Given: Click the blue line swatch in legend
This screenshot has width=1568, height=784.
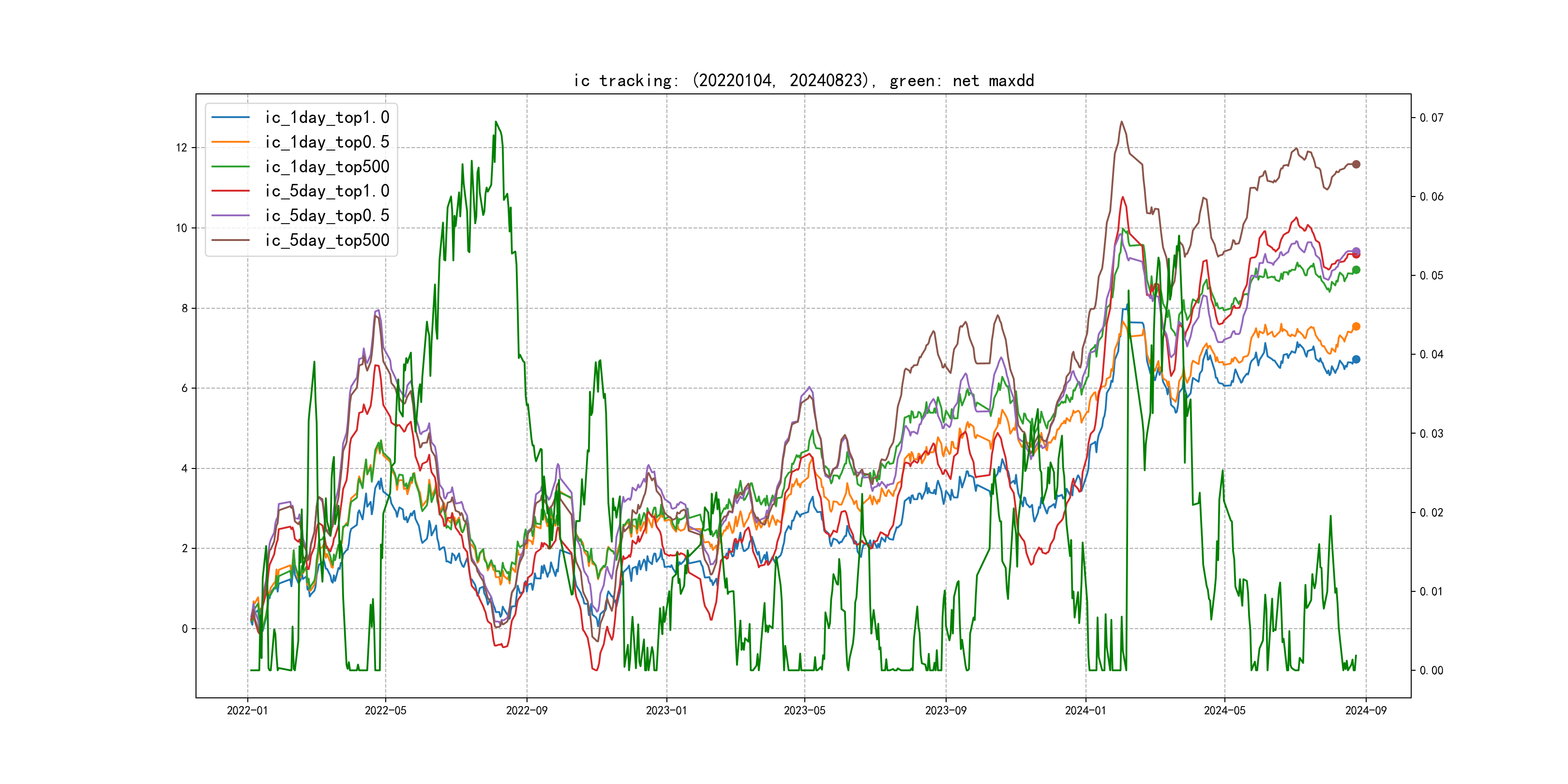Looking at the screenshot, I should [x=230, y=118].
